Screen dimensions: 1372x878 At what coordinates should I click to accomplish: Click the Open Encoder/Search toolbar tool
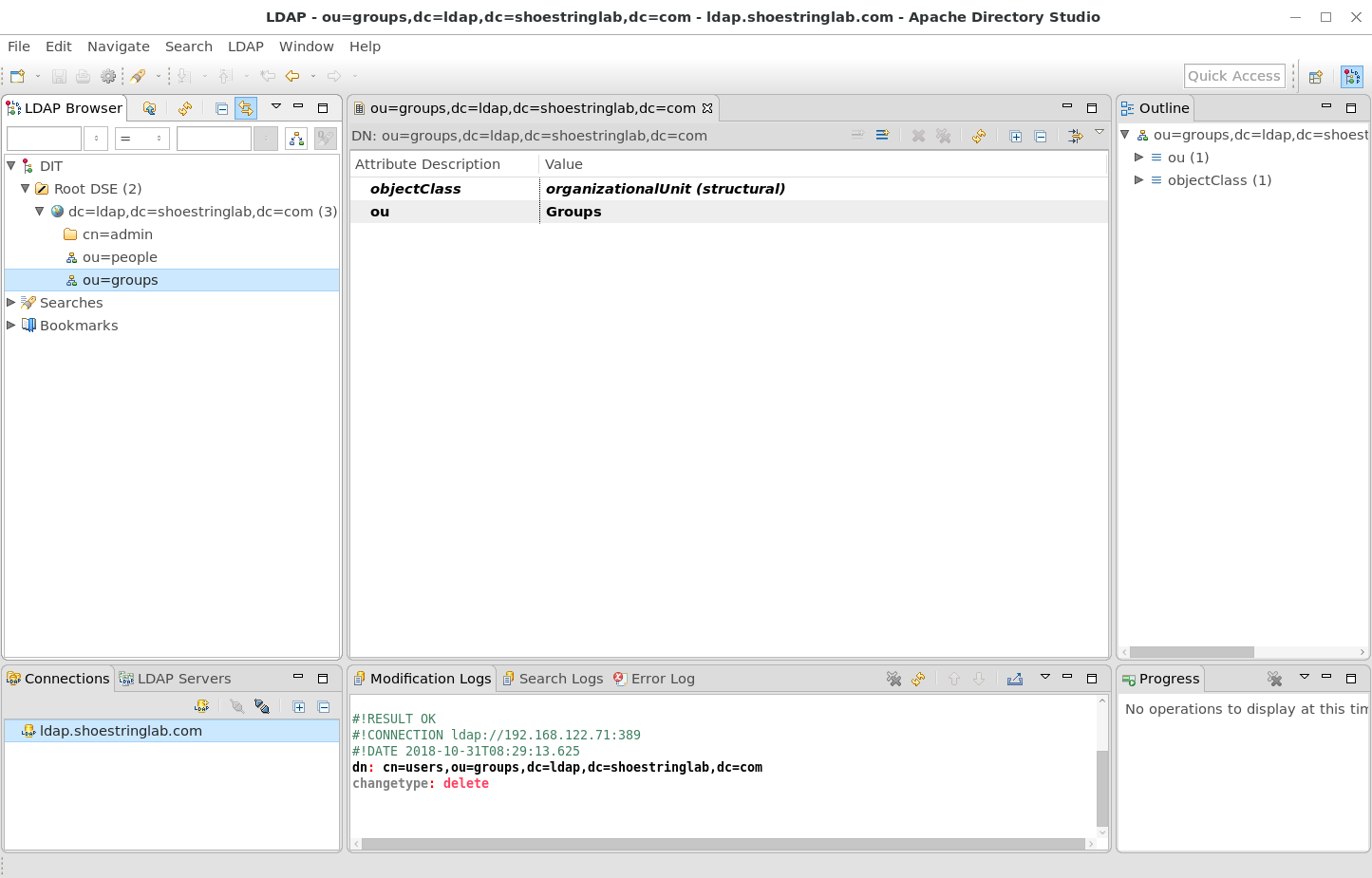click(139, 76)
